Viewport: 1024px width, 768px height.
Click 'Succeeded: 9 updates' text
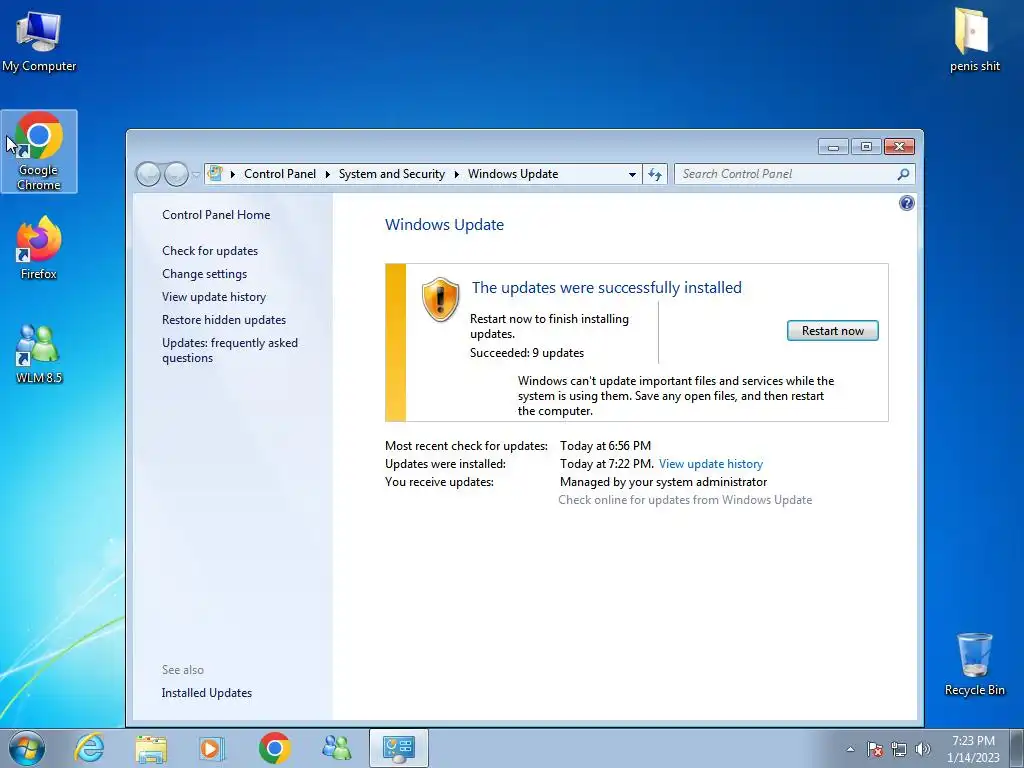[x=526, y=353]
